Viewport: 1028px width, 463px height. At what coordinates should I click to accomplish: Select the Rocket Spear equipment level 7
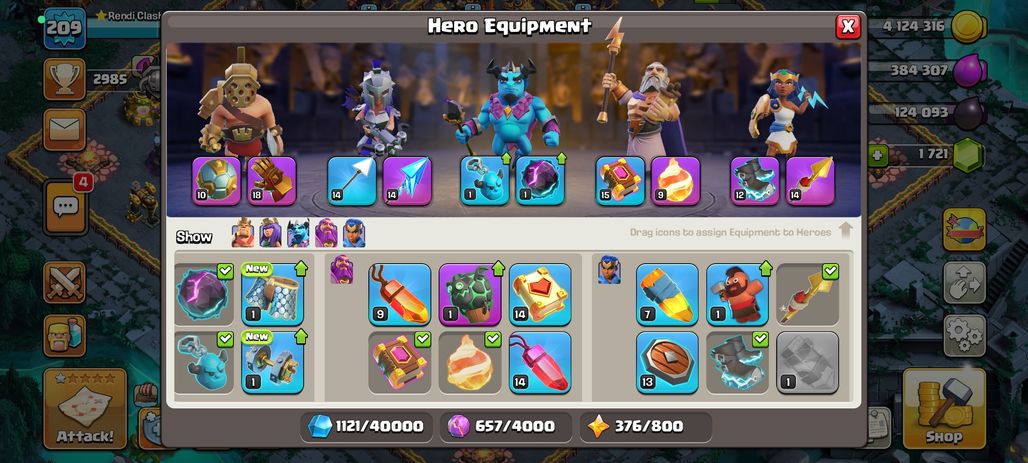tap(667, 294)
